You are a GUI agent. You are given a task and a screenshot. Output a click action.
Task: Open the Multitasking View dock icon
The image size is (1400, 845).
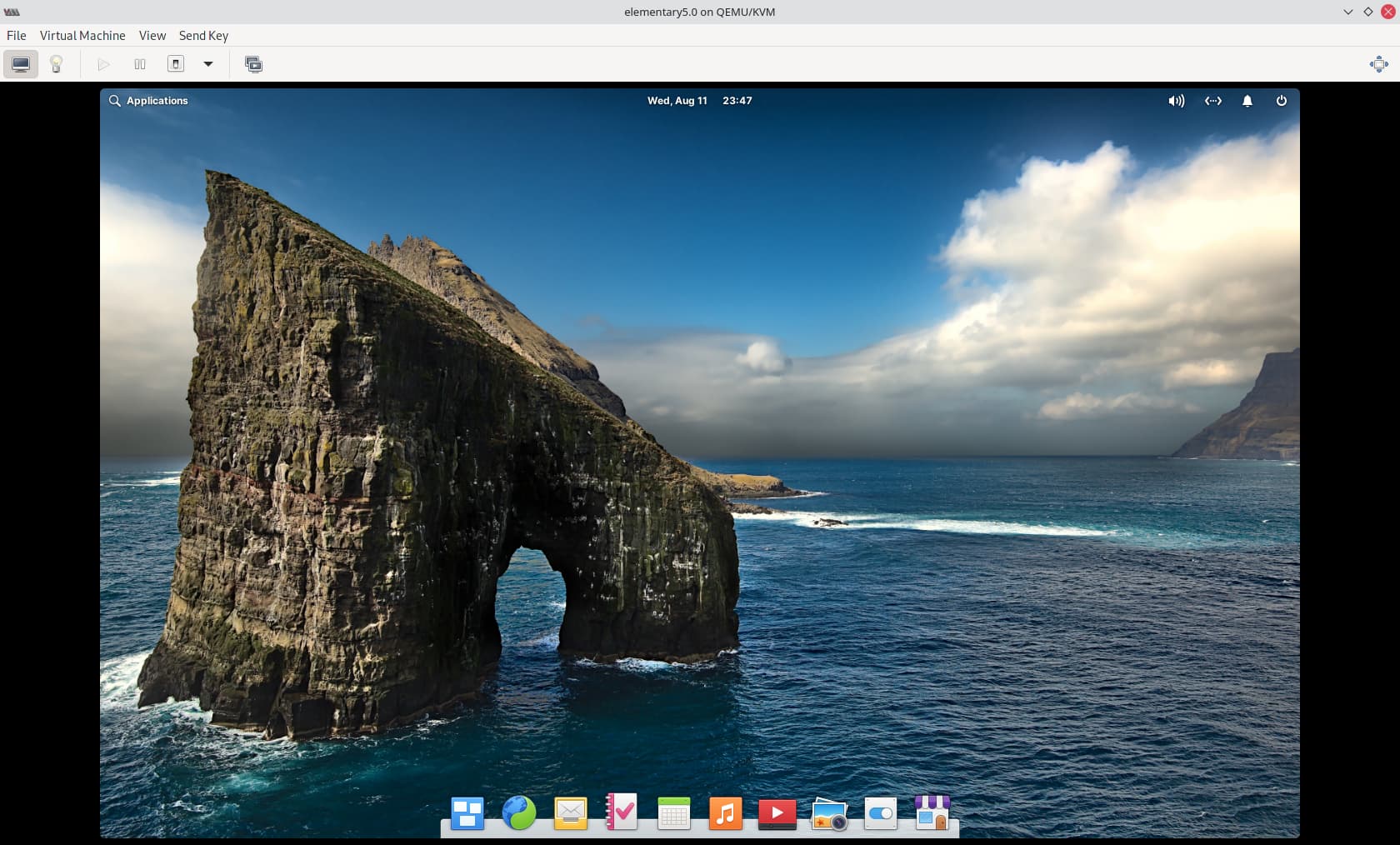pyautogui.click(x=467, y=813)
